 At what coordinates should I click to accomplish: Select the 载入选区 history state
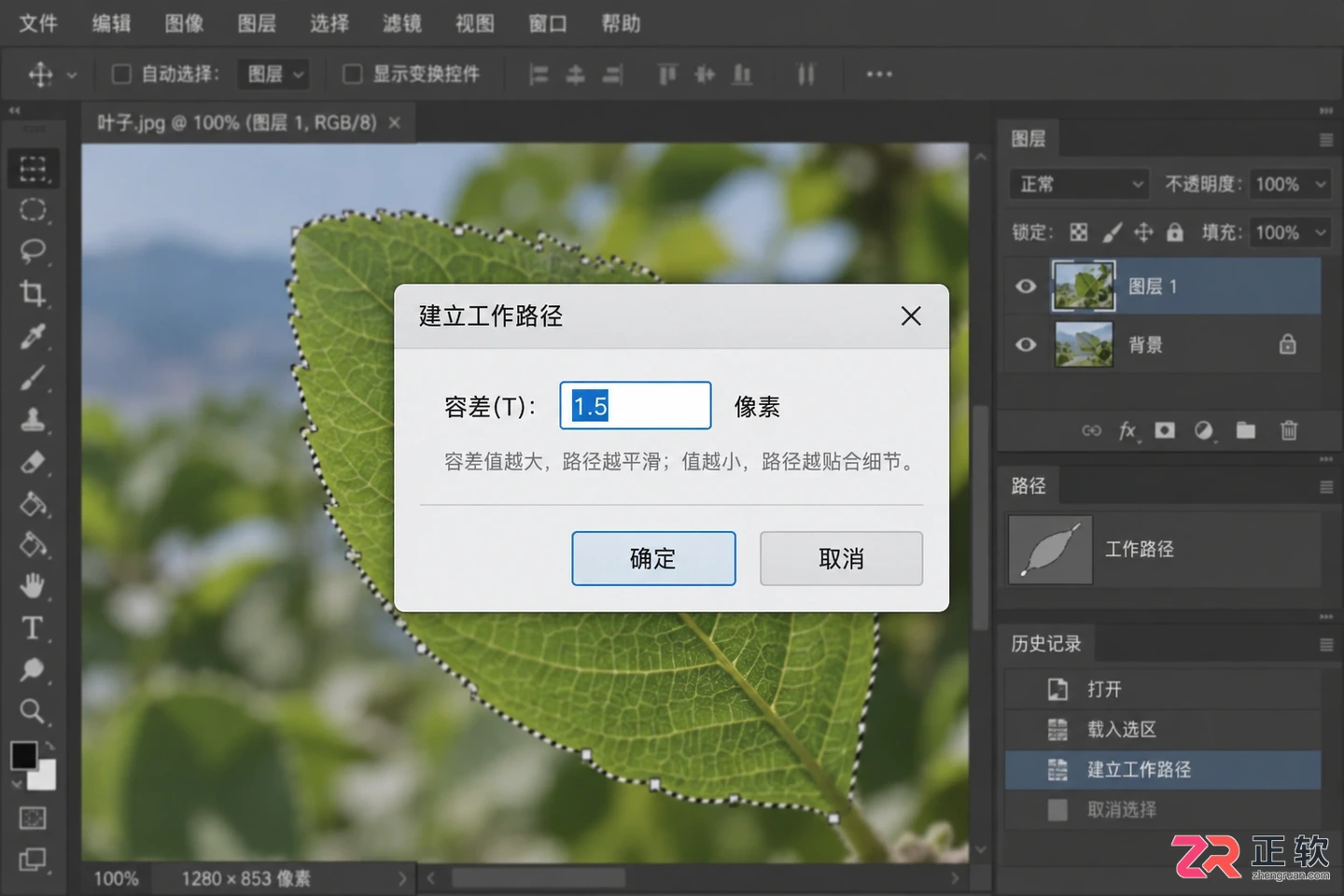[1163, 729]
